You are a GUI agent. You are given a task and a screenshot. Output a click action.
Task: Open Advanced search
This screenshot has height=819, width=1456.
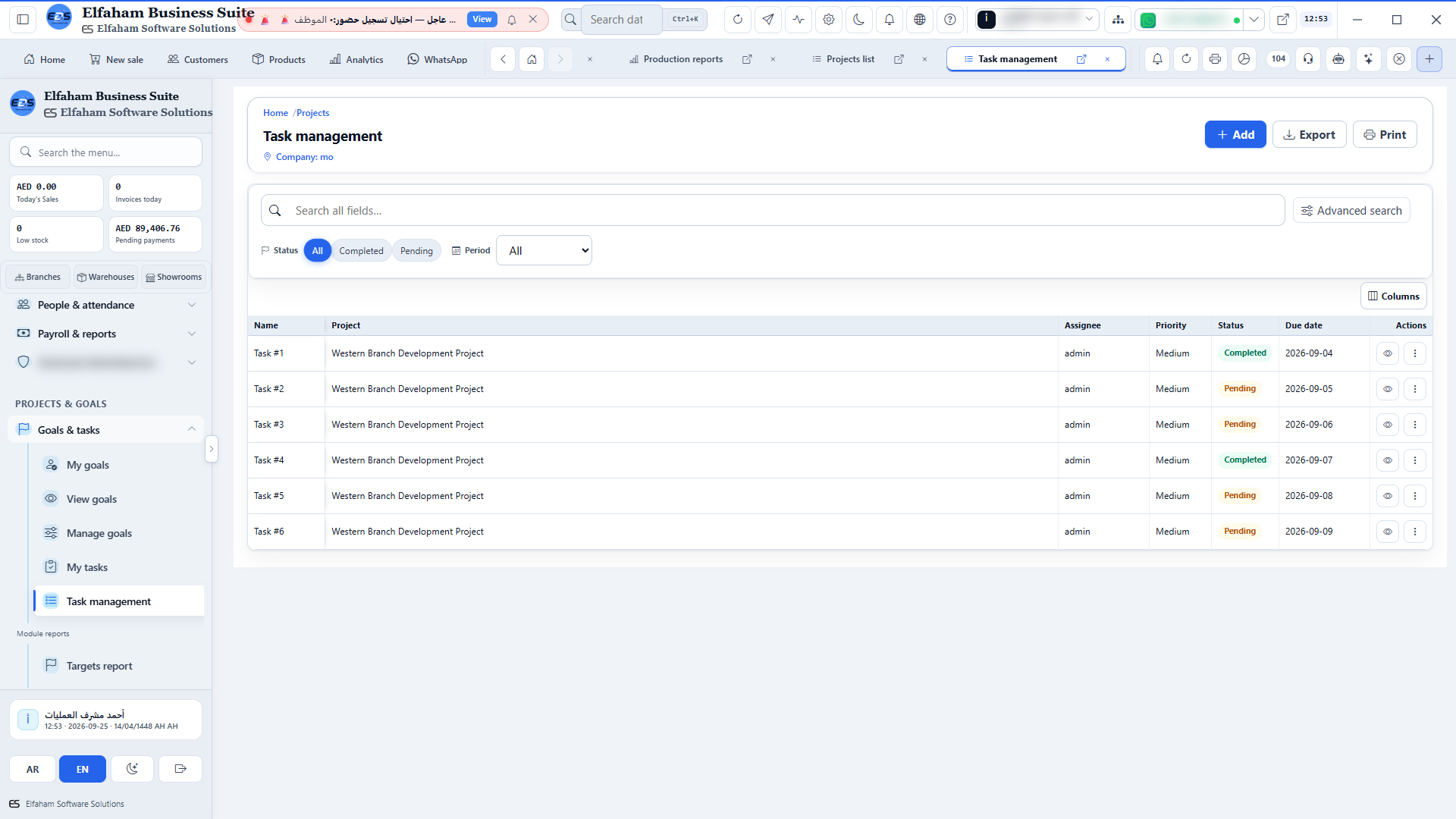click(1351, 211)
